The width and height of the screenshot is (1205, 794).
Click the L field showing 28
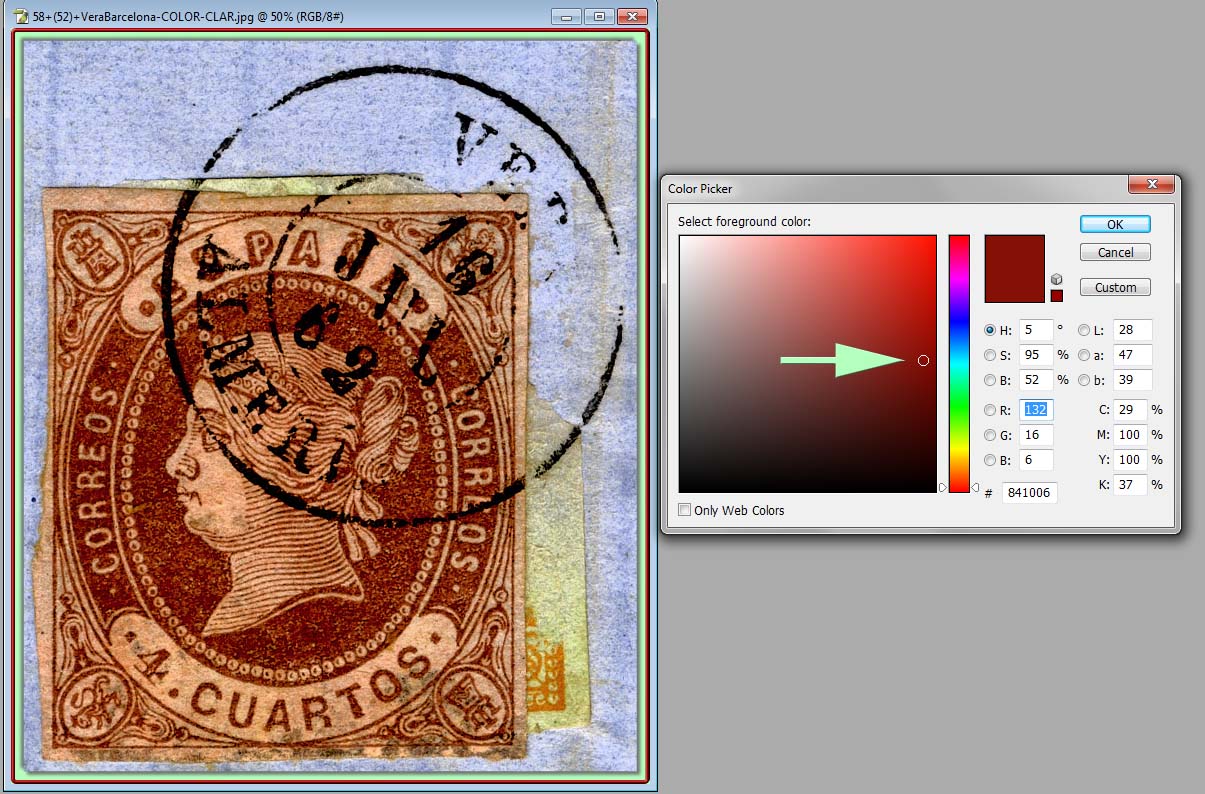pos(1132,330)
